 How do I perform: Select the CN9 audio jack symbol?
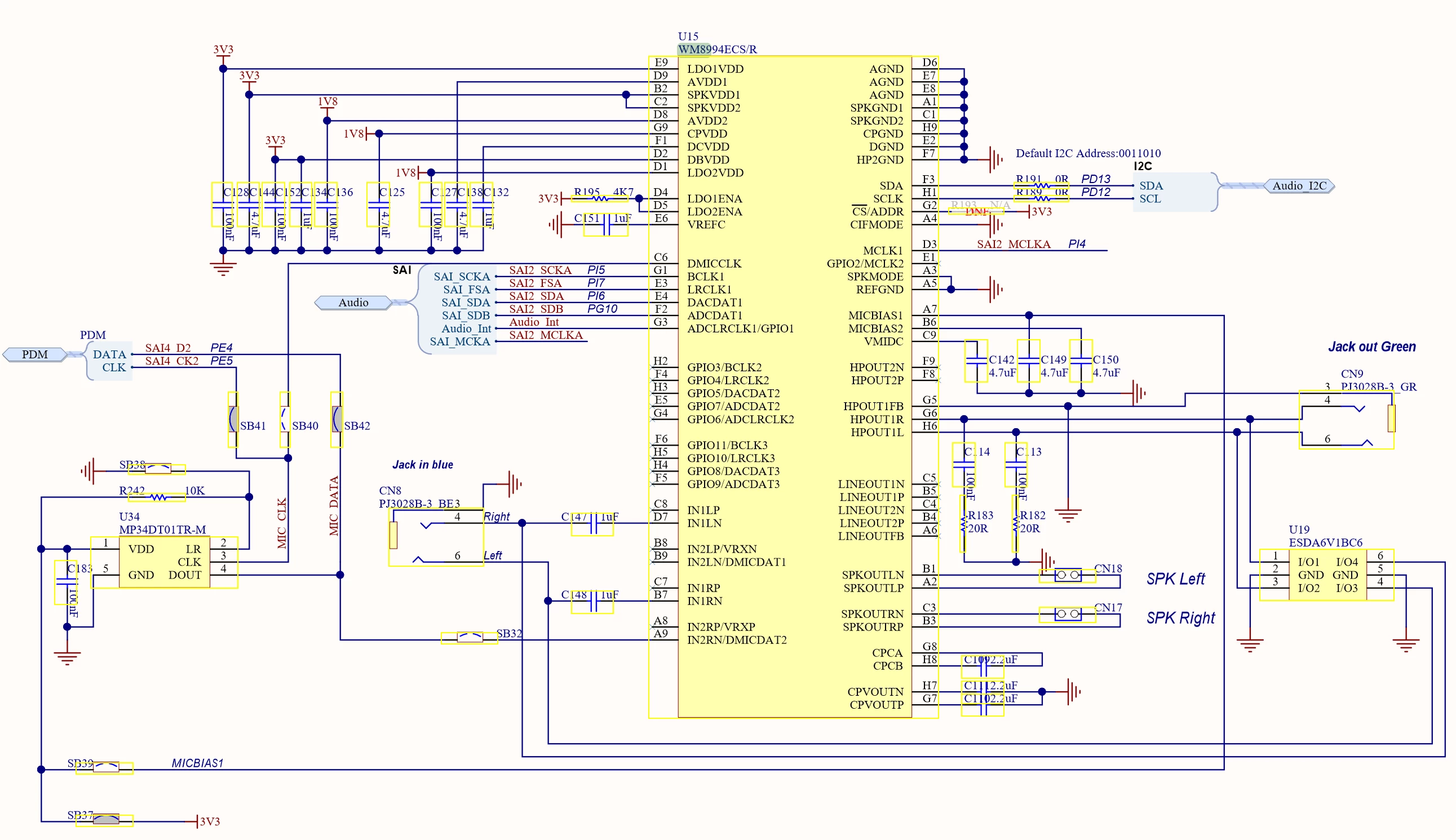pyautogui.click(x=1346, y=420)
